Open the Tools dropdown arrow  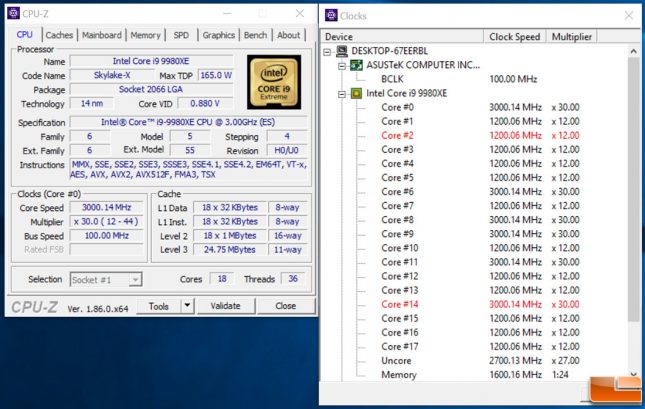187,306
